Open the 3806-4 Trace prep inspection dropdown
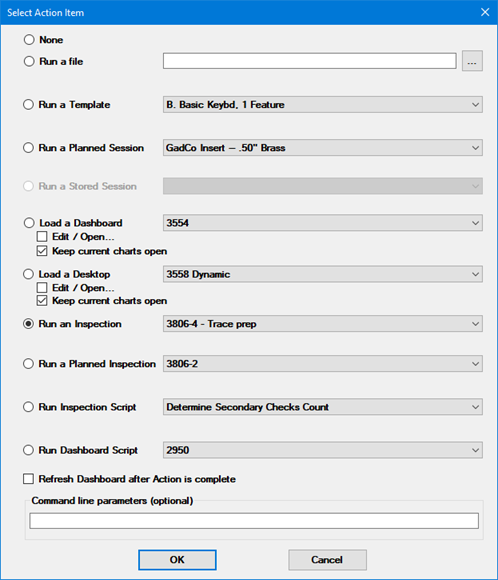498x580 pixels. pos(323,324)
